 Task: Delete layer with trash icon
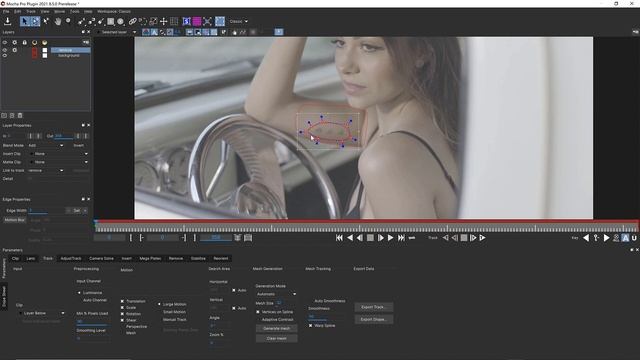tap(20, 116)
